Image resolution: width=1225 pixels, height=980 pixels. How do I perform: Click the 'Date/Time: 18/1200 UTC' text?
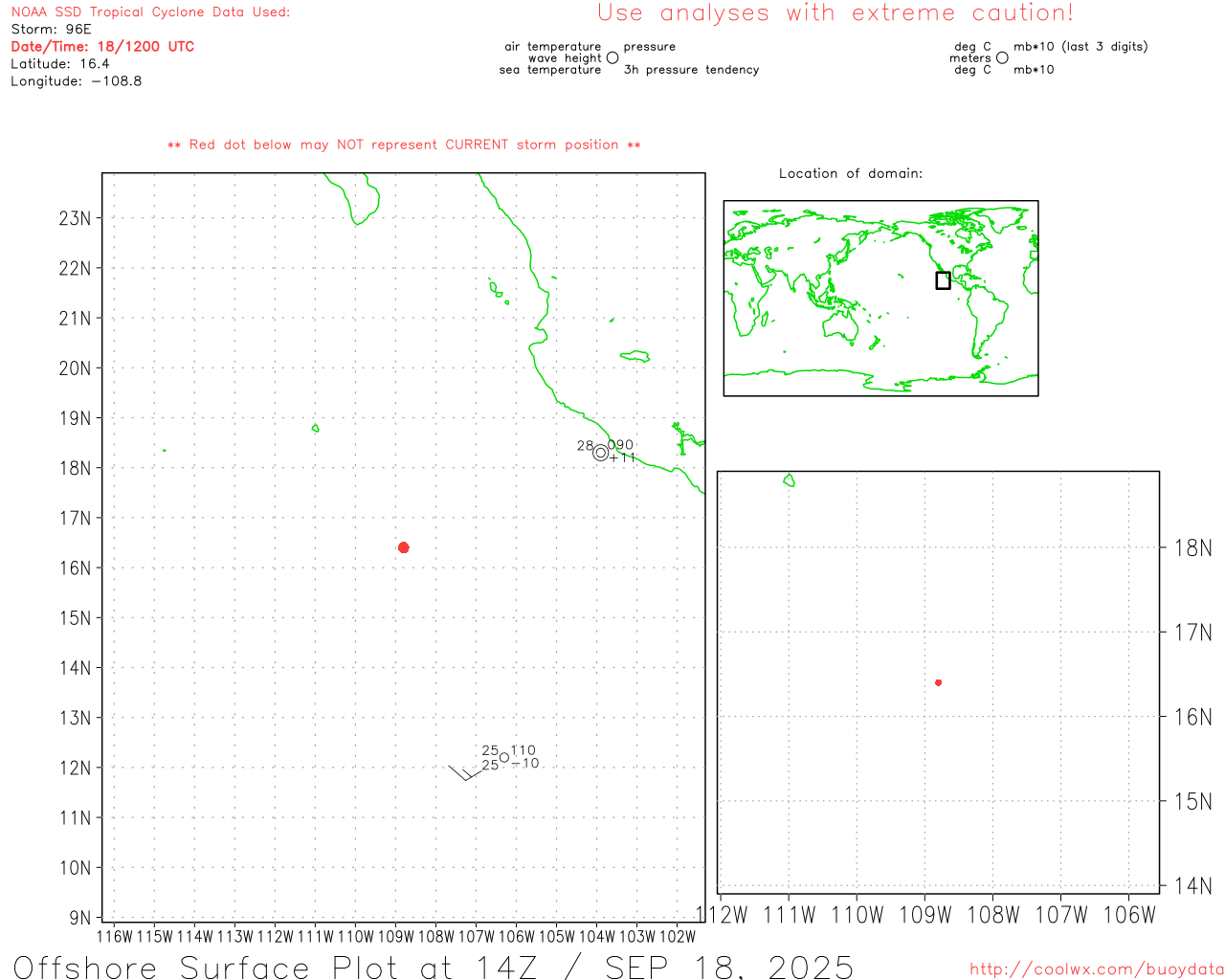click(102, 47)
